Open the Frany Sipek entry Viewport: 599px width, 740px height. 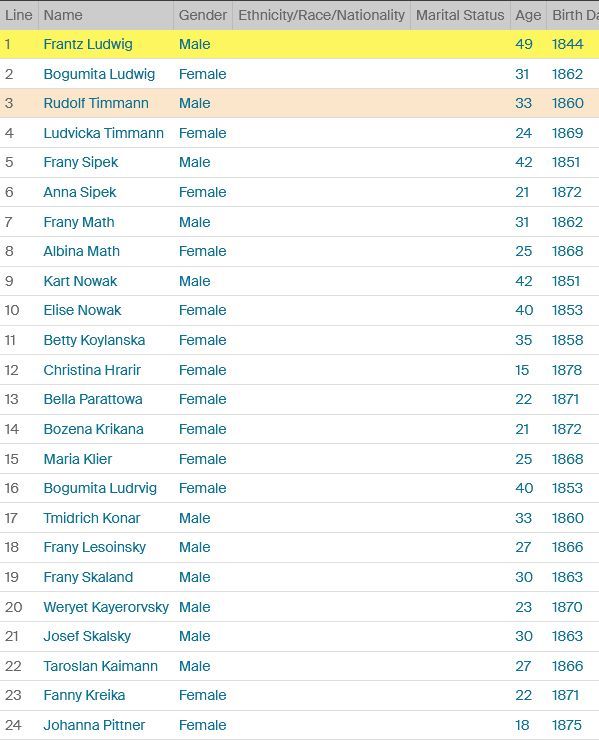coord(81,162)
